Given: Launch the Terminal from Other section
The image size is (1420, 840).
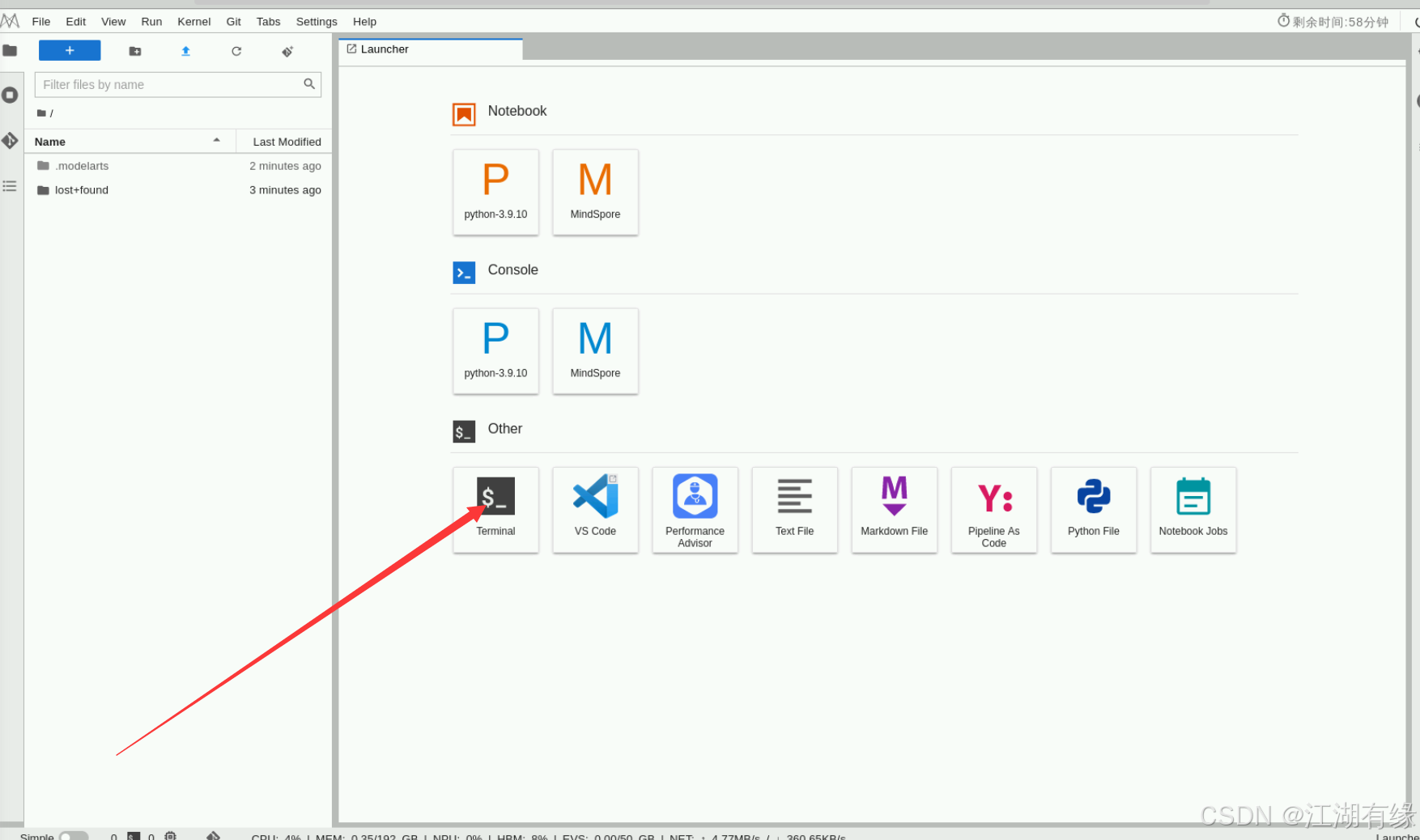Looking at the screenshot, I should (x=495, y=510).
